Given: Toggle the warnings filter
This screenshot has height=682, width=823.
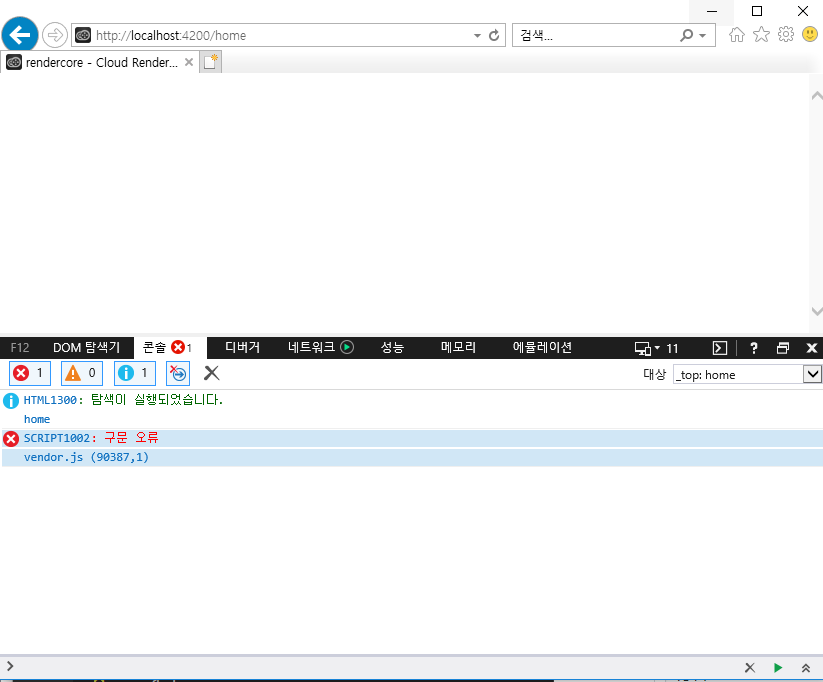Looking at the screenshot, I should [x=81, y=373].
